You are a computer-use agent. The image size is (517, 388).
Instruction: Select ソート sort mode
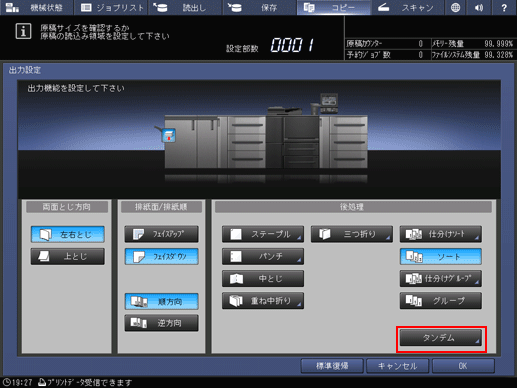click(x=441, y=256)
